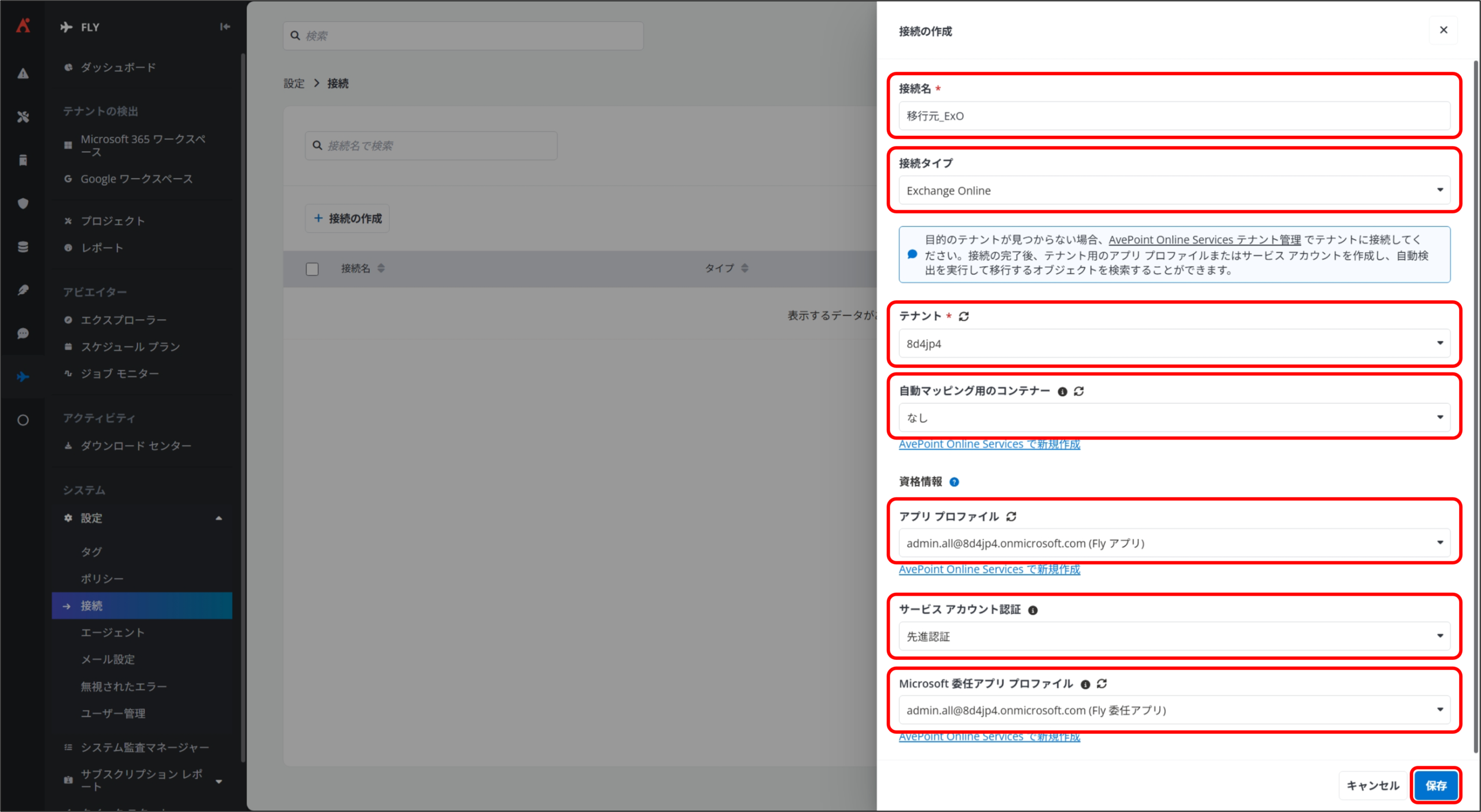Image resolution: width=1481 pixels, height=812 pixels.
Task: Collapse the FLY sidebar navigation
Action: [225, 27]
